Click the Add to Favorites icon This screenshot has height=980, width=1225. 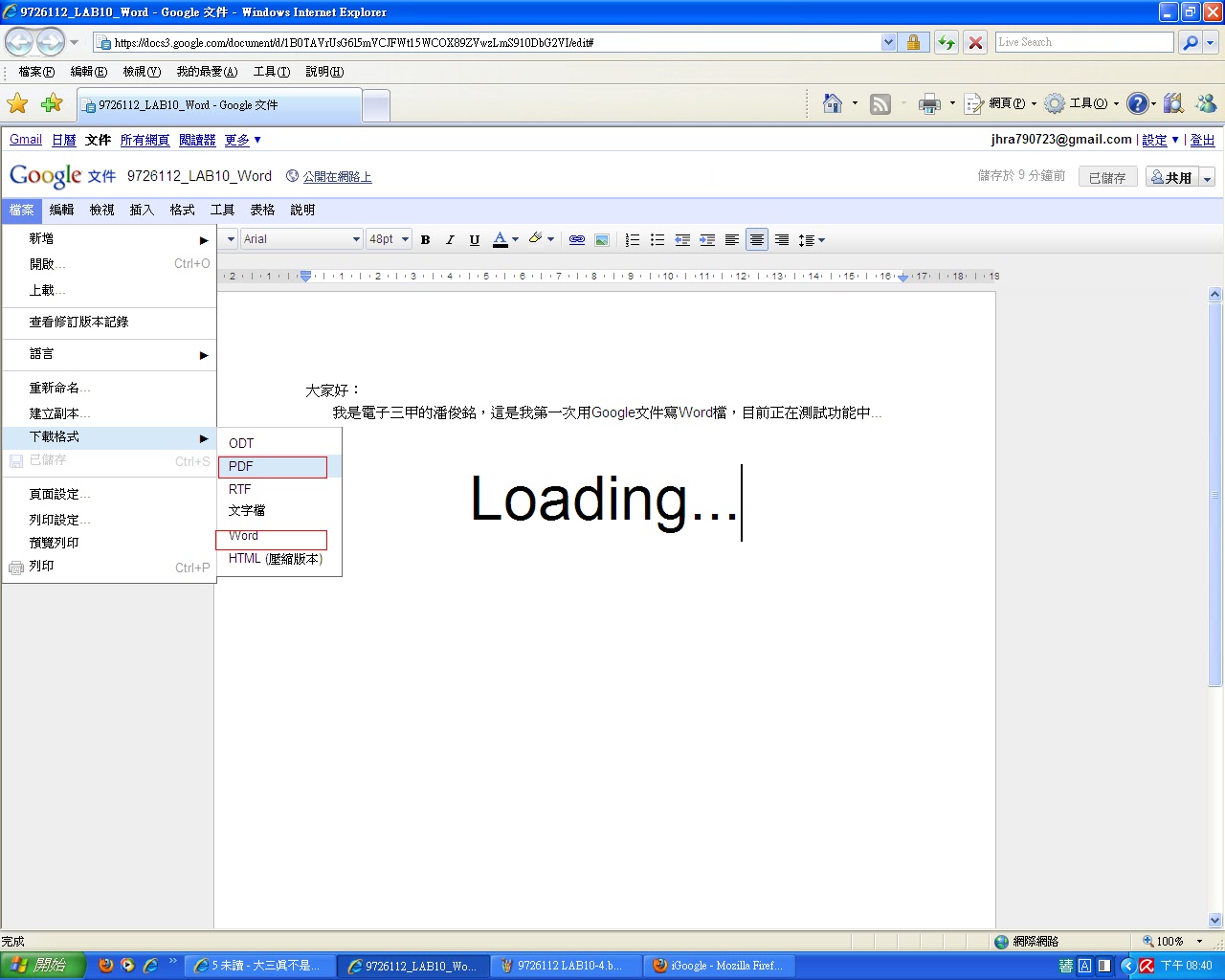tap(52, 103)
